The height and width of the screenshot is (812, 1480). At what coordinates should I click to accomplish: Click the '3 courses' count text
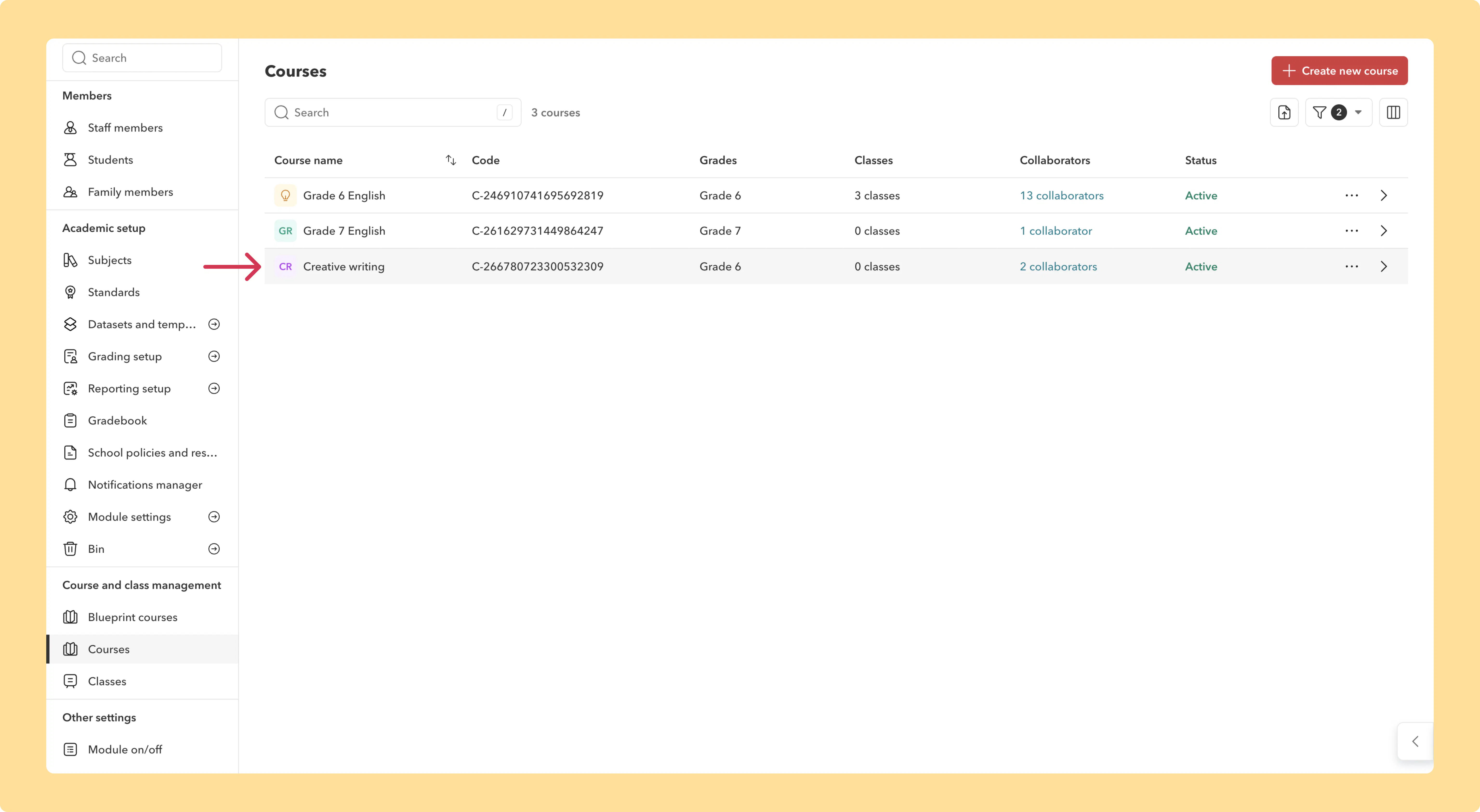[x=555, y=112]
